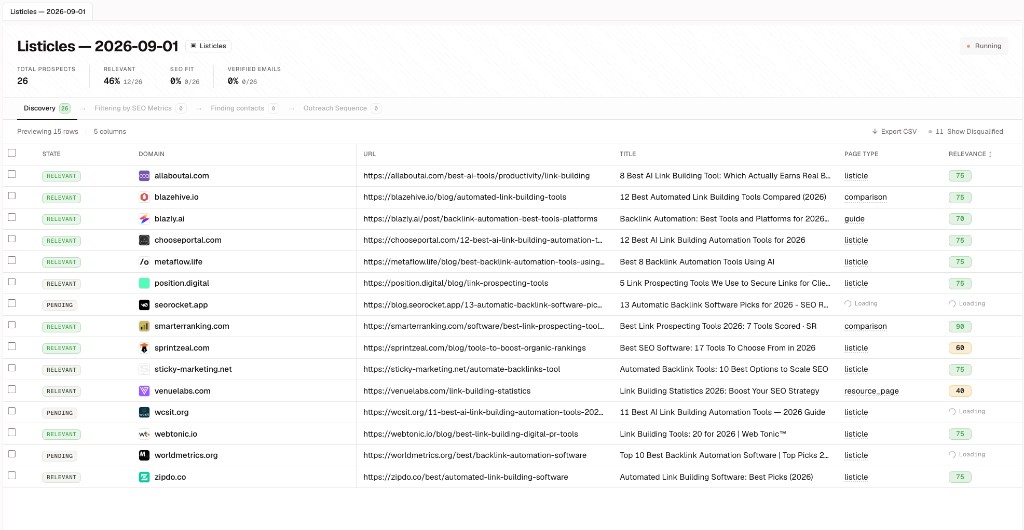This screenshot has width=1024, height=530.
Task: Check the blazehive.io row checkbox
Action: (12, 196)
